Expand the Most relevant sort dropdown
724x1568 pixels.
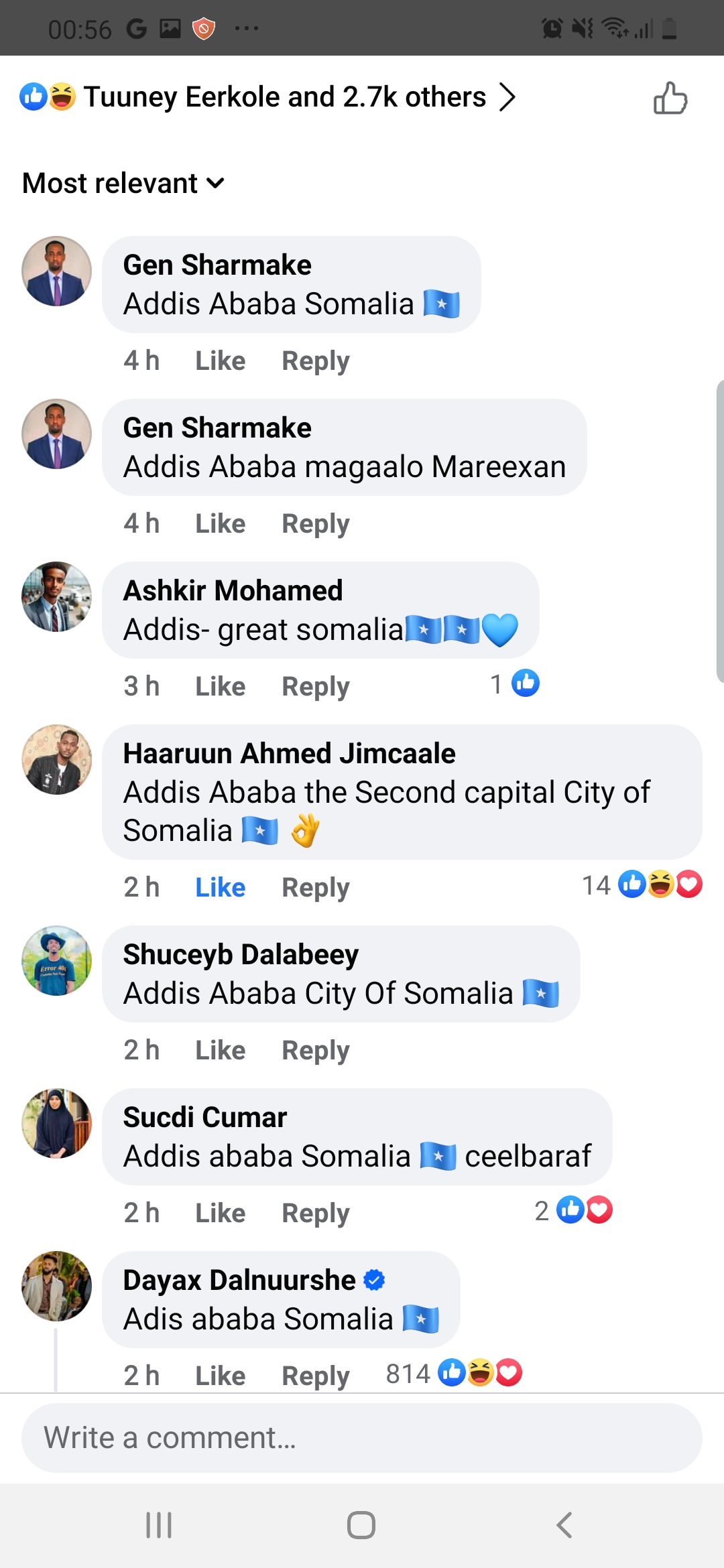click(x=123, y=183)
